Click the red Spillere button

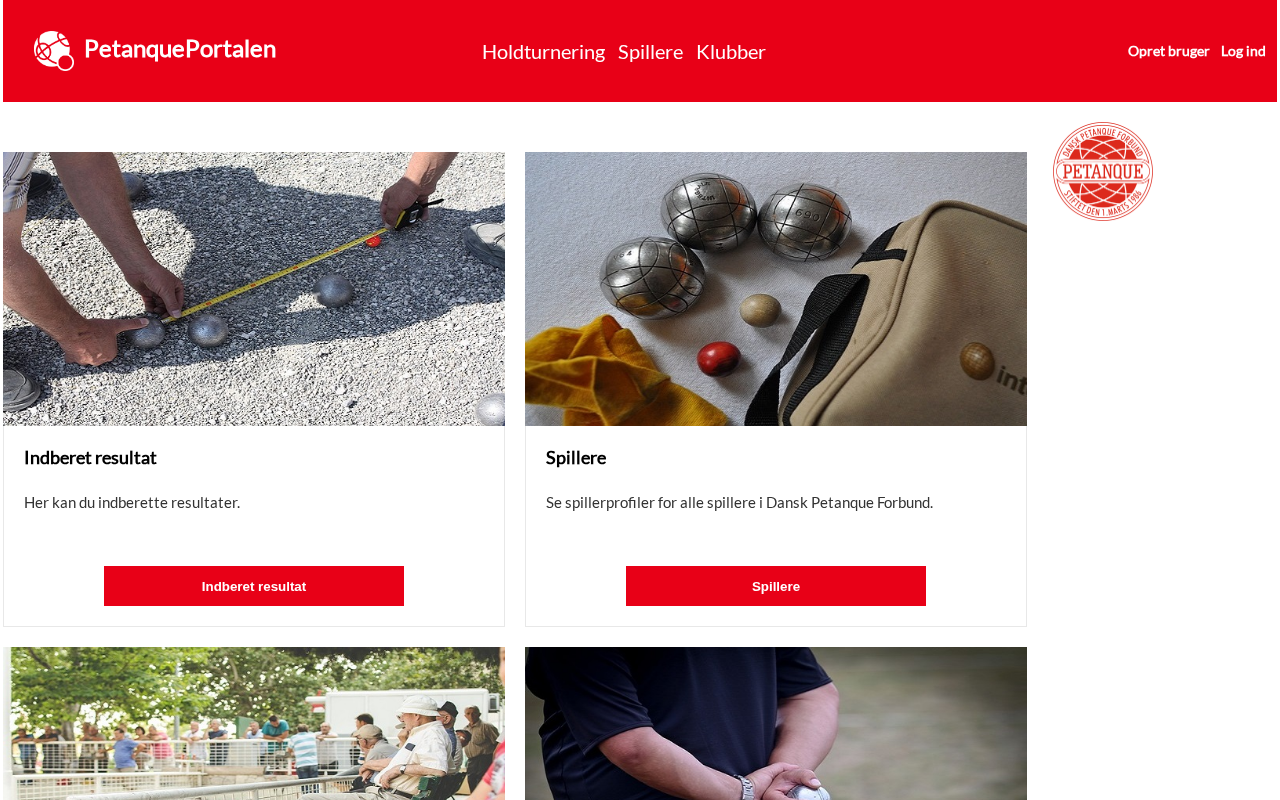(776, 586)
